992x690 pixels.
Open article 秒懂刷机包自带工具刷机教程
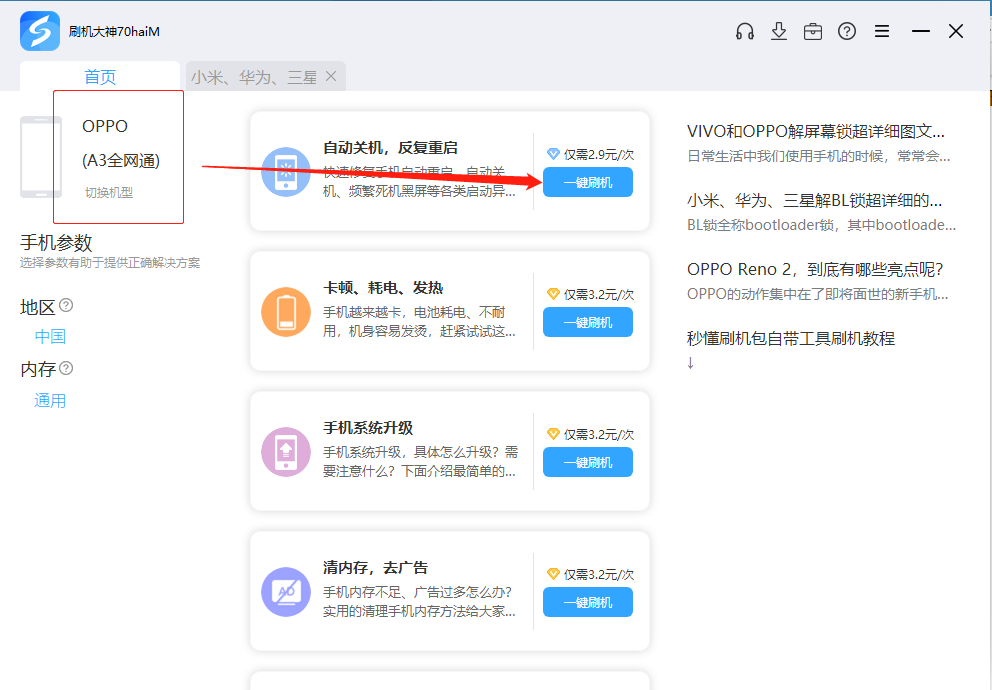point(791,338)
